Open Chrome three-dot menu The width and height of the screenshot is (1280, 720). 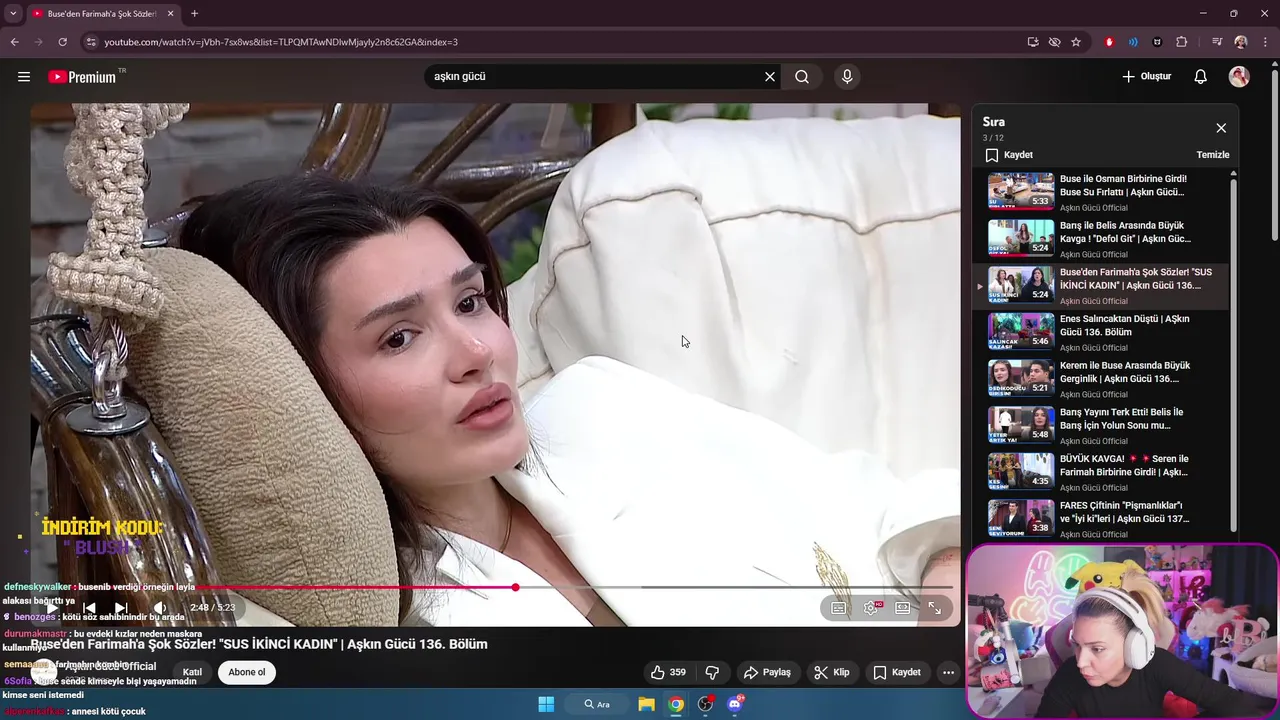pos(1265,42)
